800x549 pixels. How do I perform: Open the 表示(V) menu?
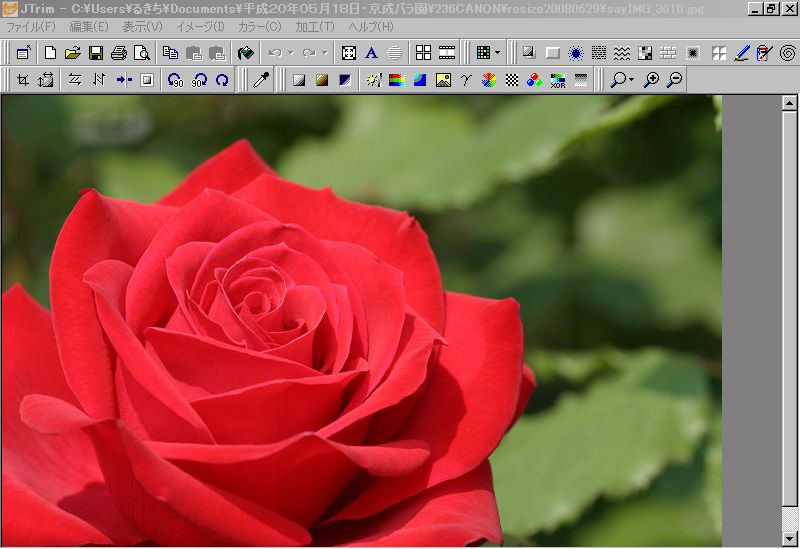coord(142,27)
